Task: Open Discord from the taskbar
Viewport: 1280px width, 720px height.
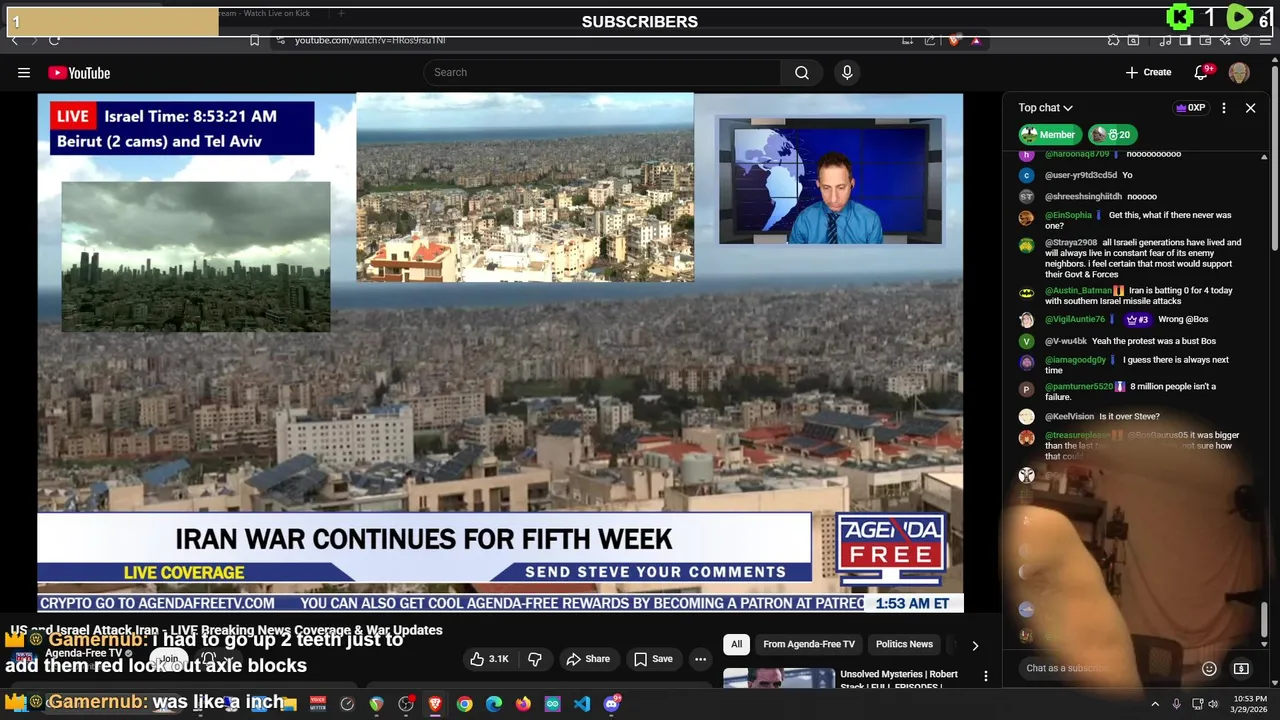Action: click(611, 704)
